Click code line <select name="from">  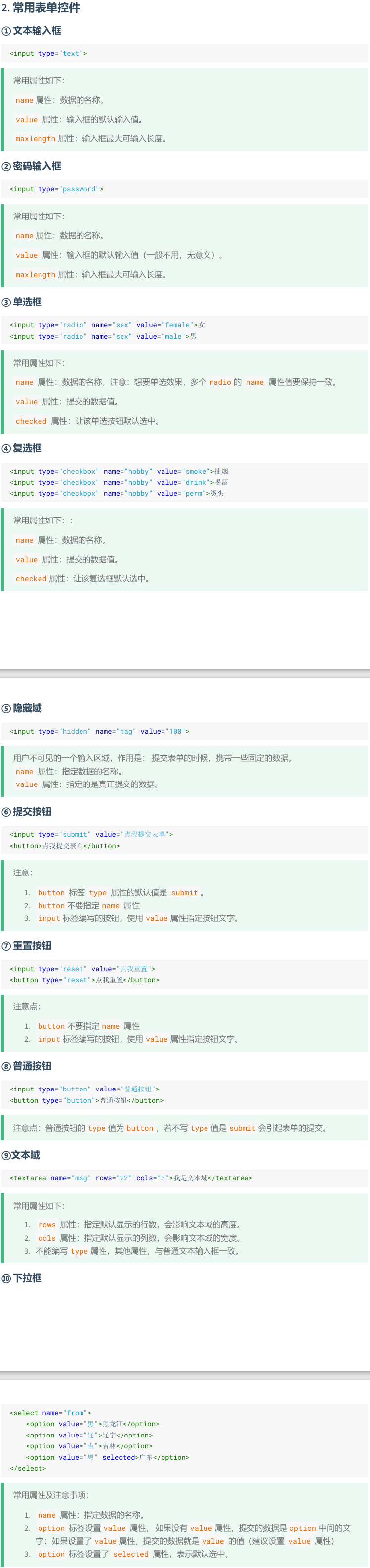[x=50, y=1413]
